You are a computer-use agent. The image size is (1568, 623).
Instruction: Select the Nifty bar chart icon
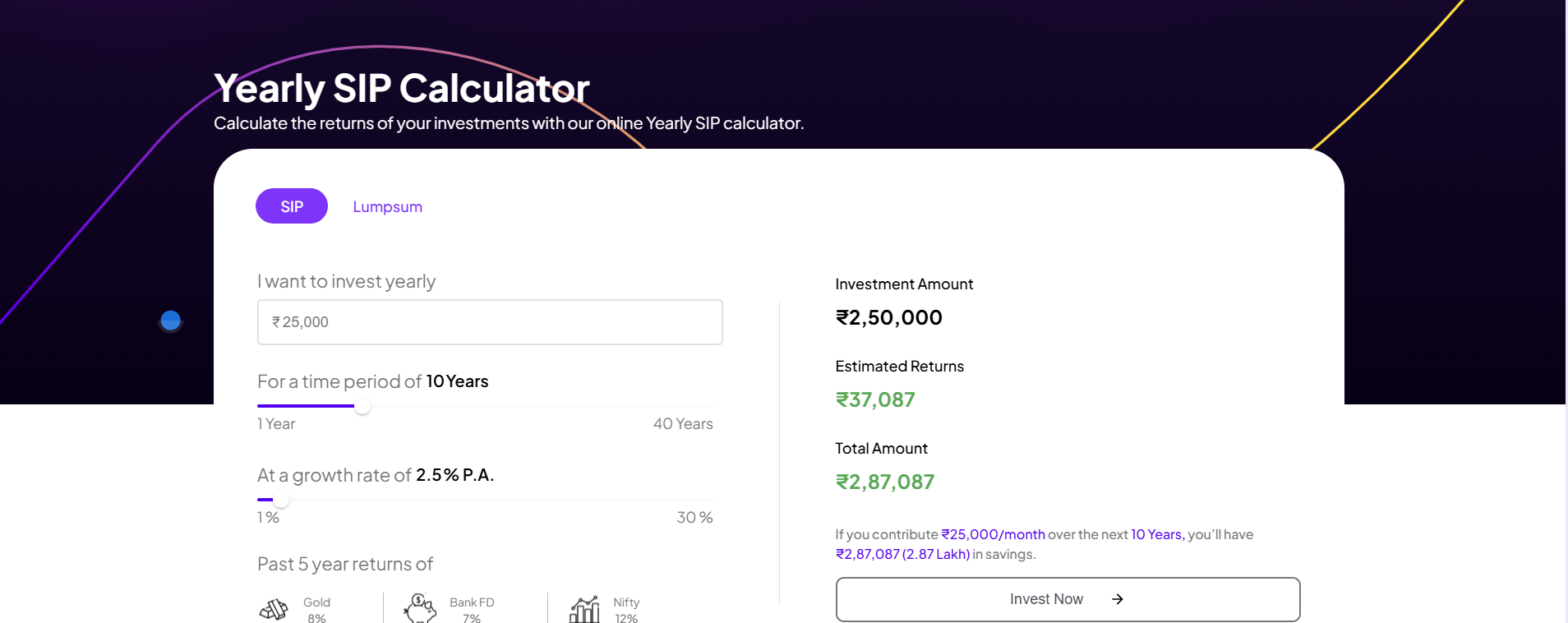586,608
